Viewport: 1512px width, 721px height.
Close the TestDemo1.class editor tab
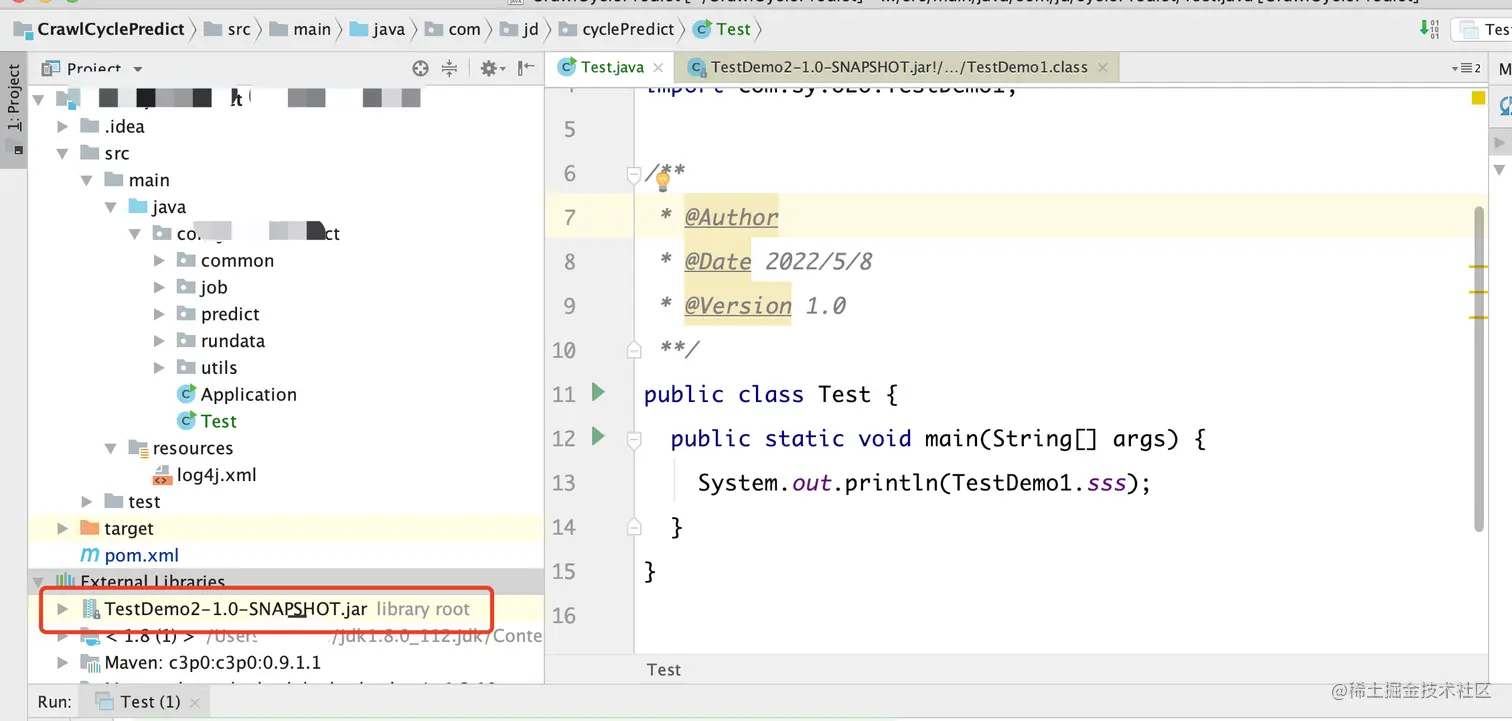pos(1103,68)
